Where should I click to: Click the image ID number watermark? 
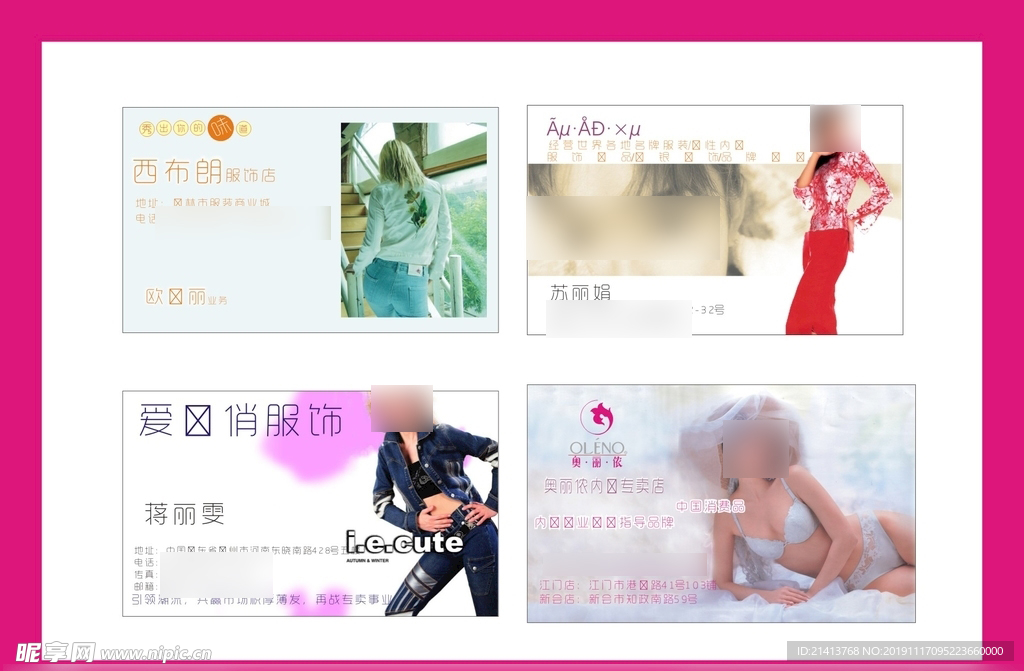[895, 651]
